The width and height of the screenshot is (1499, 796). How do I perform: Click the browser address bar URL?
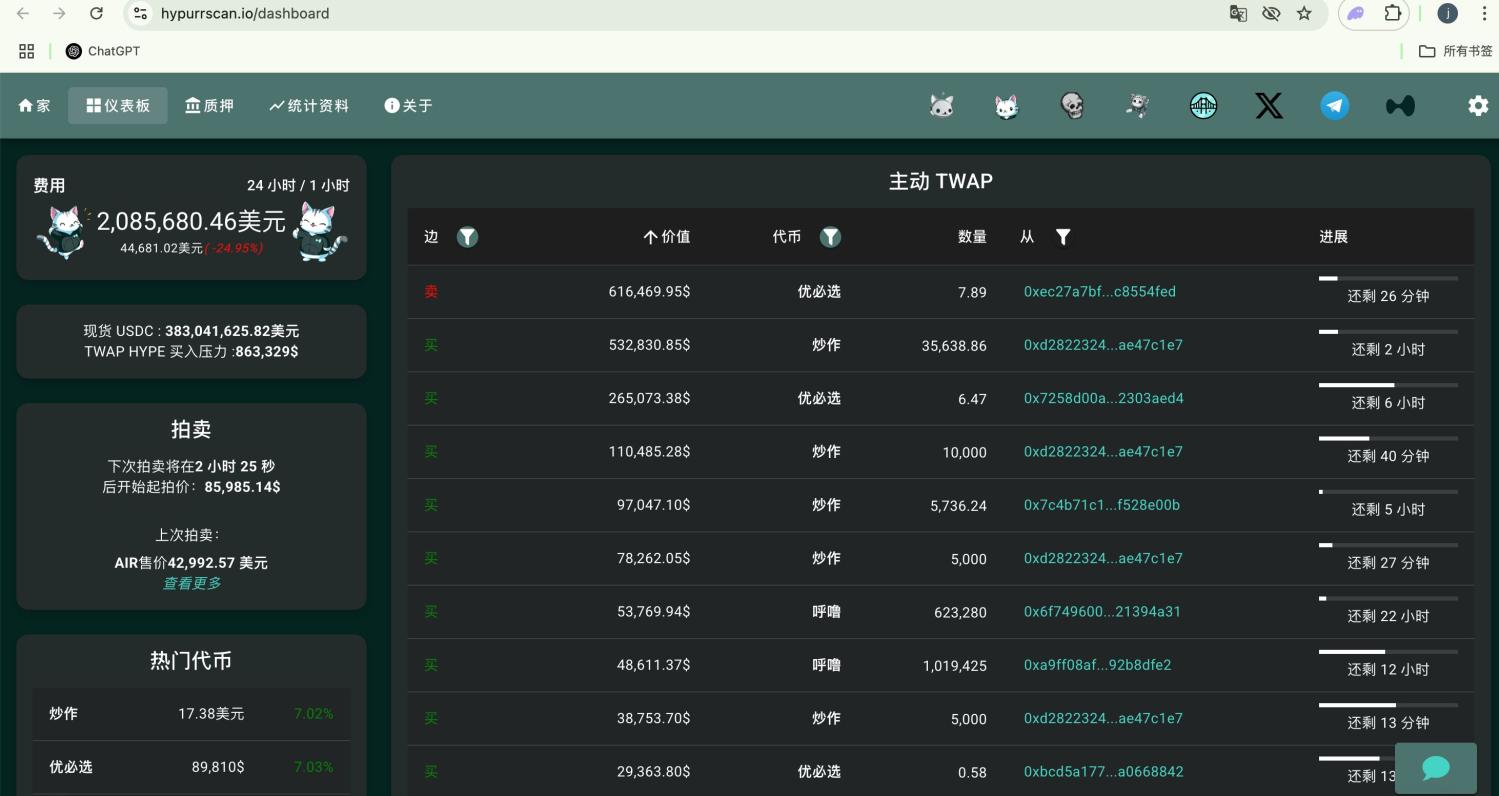click(245, 13)
